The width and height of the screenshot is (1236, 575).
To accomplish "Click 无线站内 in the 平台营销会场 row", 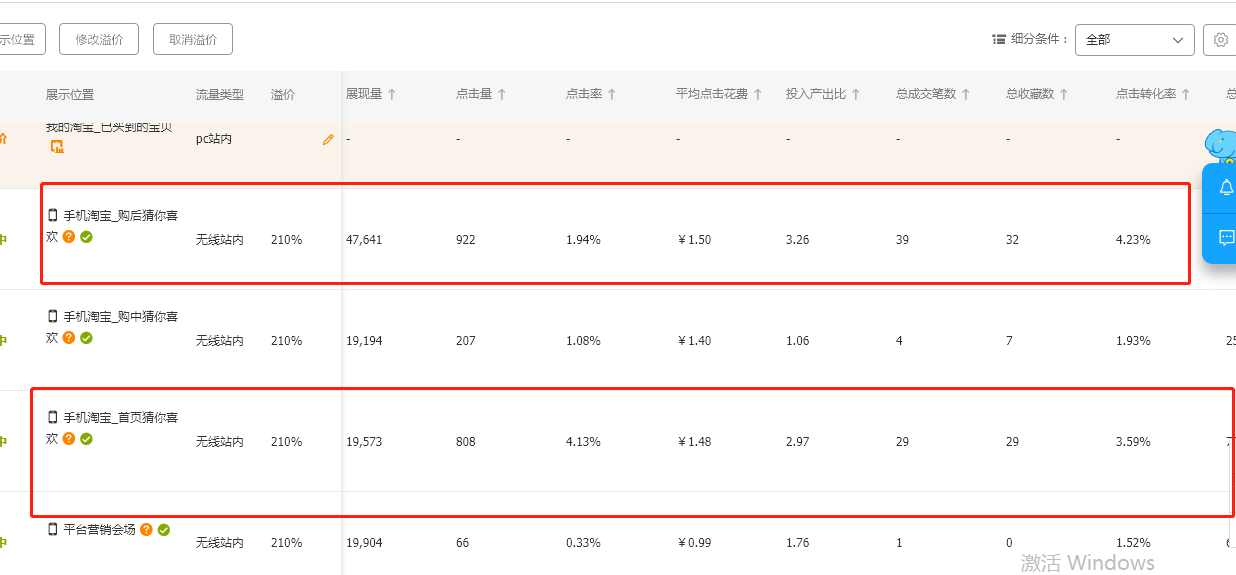I will 220,543.
